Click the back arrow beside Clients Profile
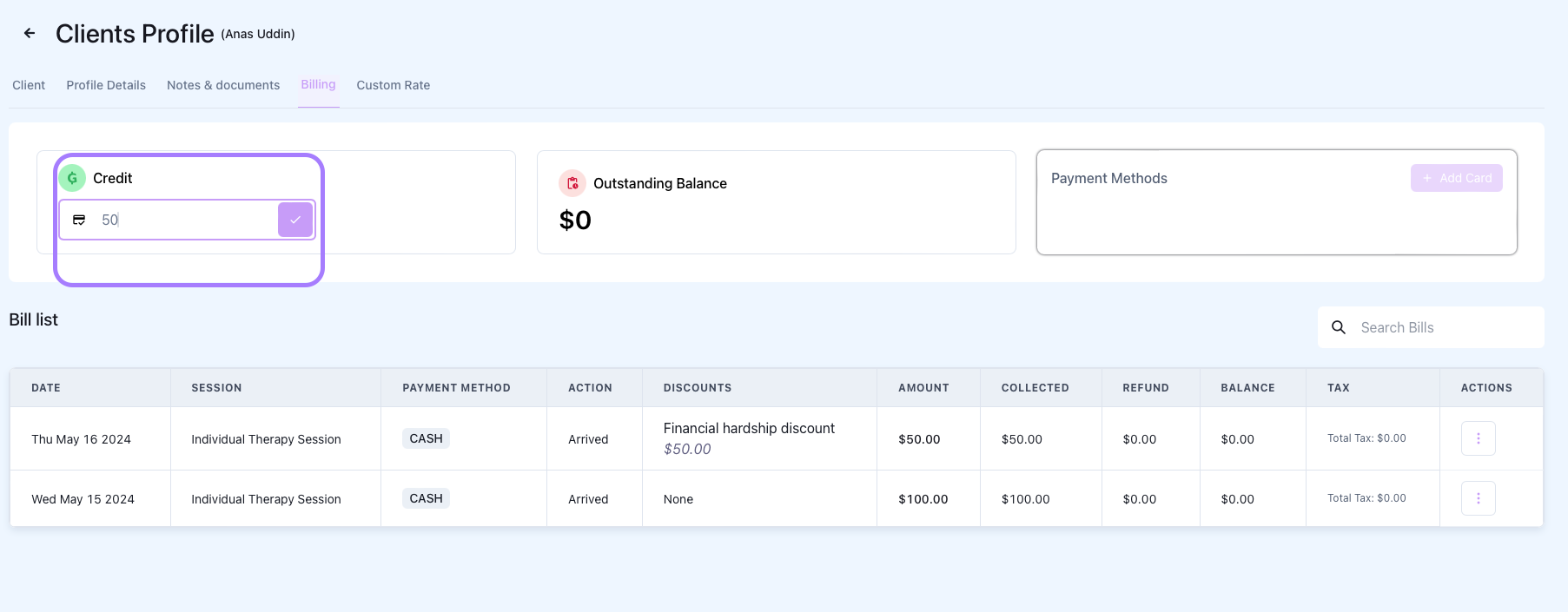The image size is (1568, 612). tap(30, 34)
